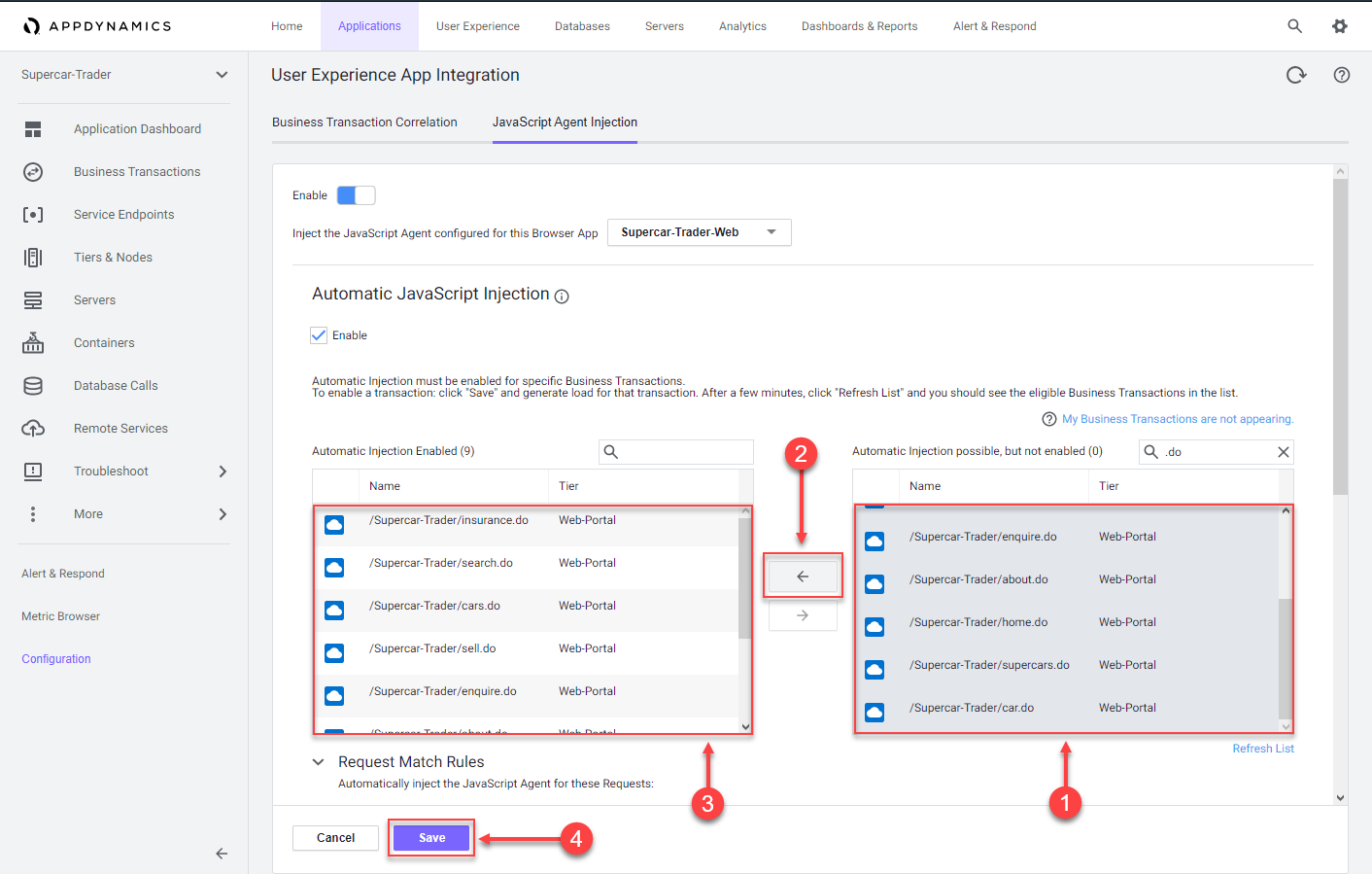Open Metric Browser in the sidebar
The image size is (1372, 874).
(x=60, y=616)
